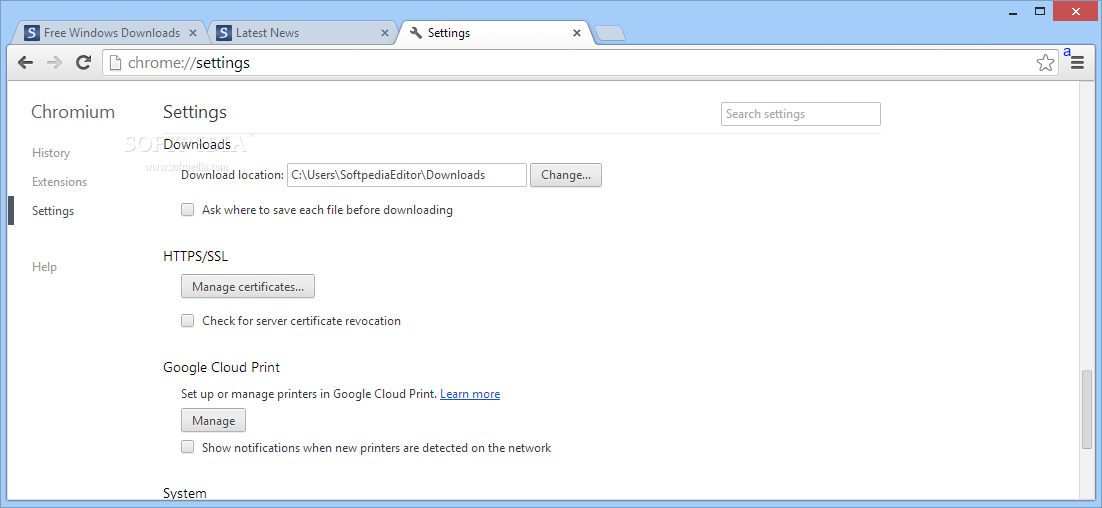
Task: Click the HTTPS/SSL section heading
Action: point(195,256)
